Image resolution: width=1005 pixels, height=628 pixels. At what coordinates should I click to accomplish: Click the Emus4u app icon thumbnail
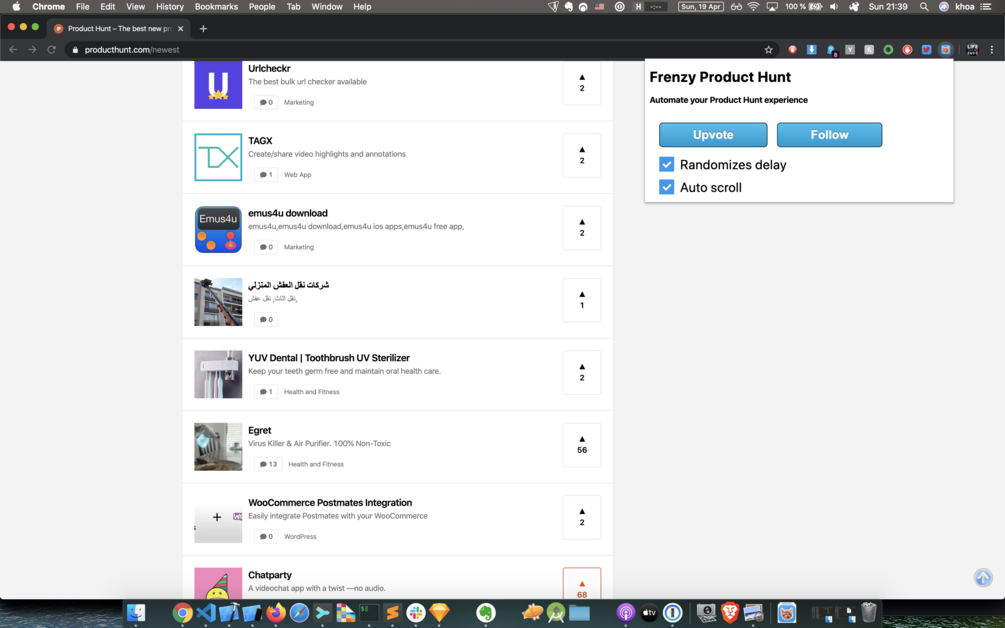click(x=218, y=229)
